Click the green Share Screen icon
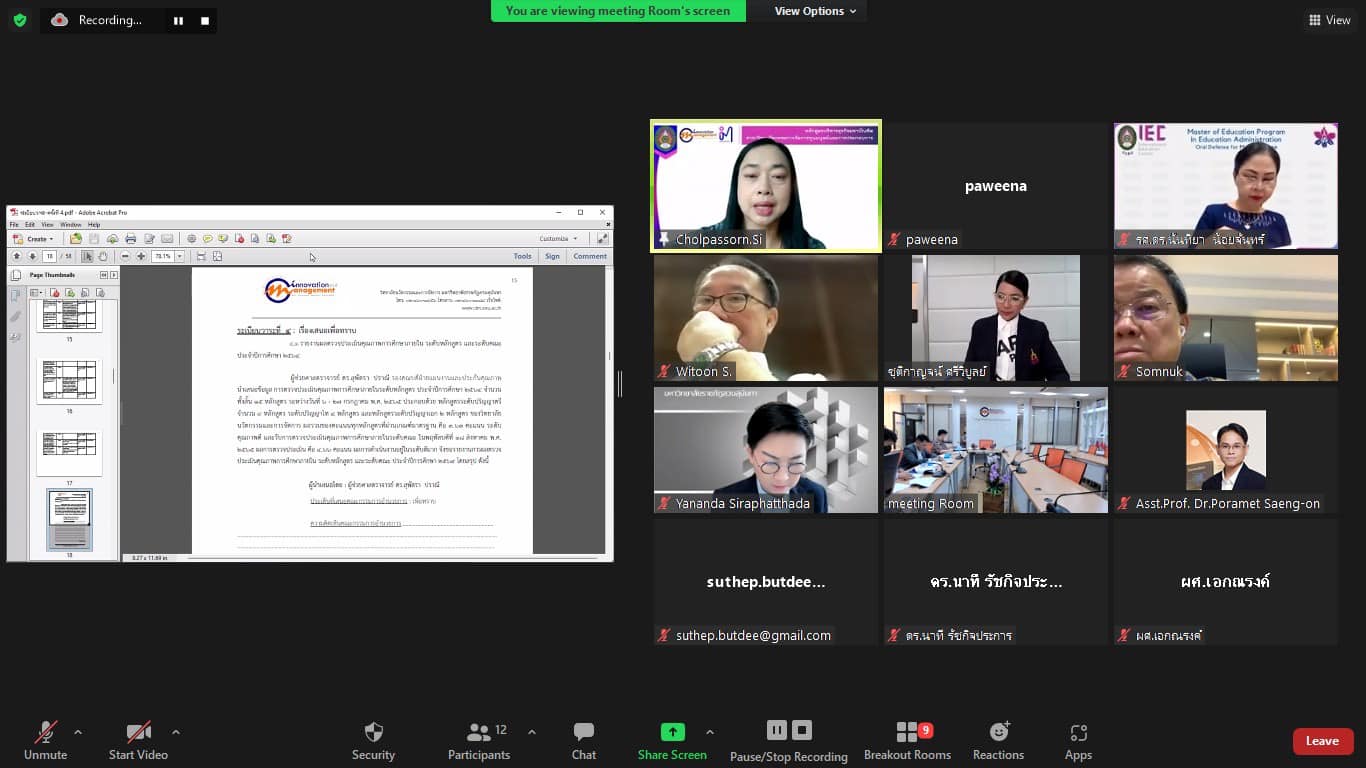Image resolution: width=1366 pixels, height=768 pixels. coord(672,732)
